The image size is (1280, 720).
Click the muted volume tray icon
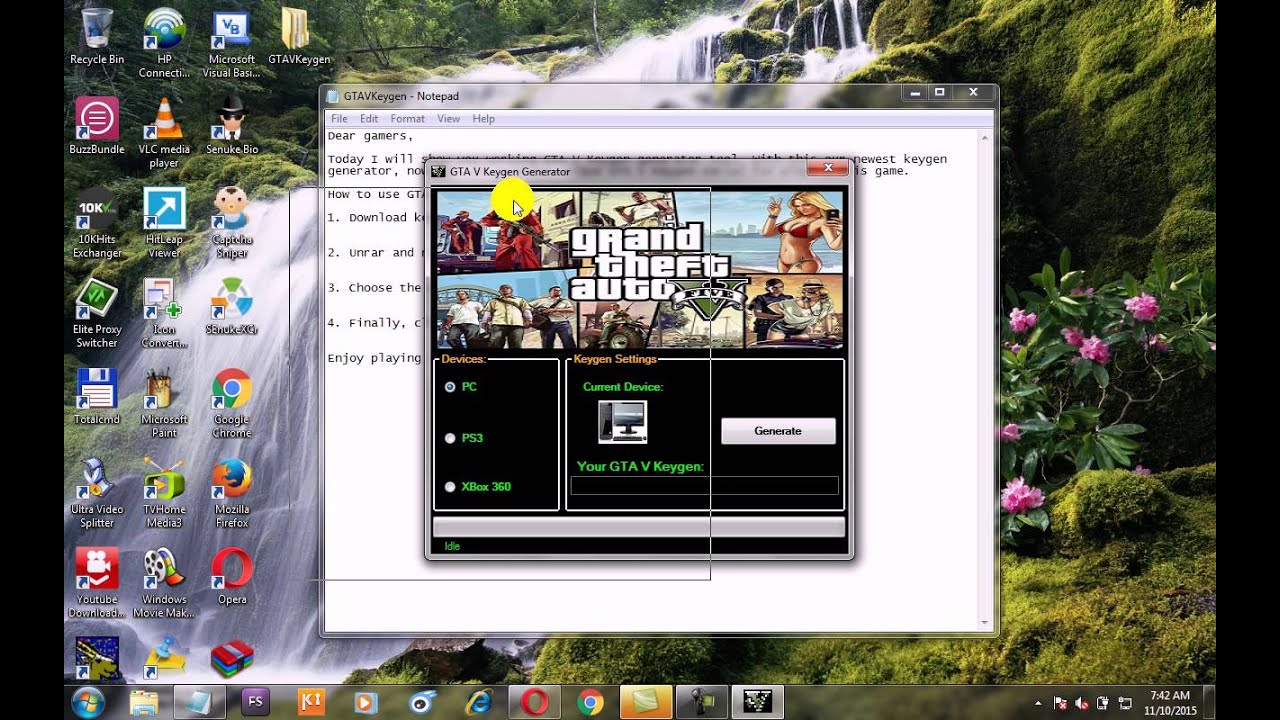1081,704
